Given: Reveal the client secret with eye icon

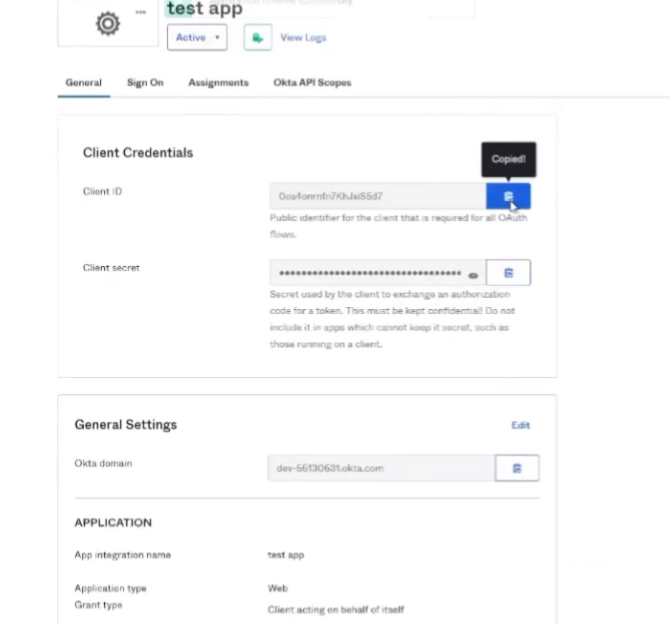Looking at the screenshot, I should click(473, 276).
